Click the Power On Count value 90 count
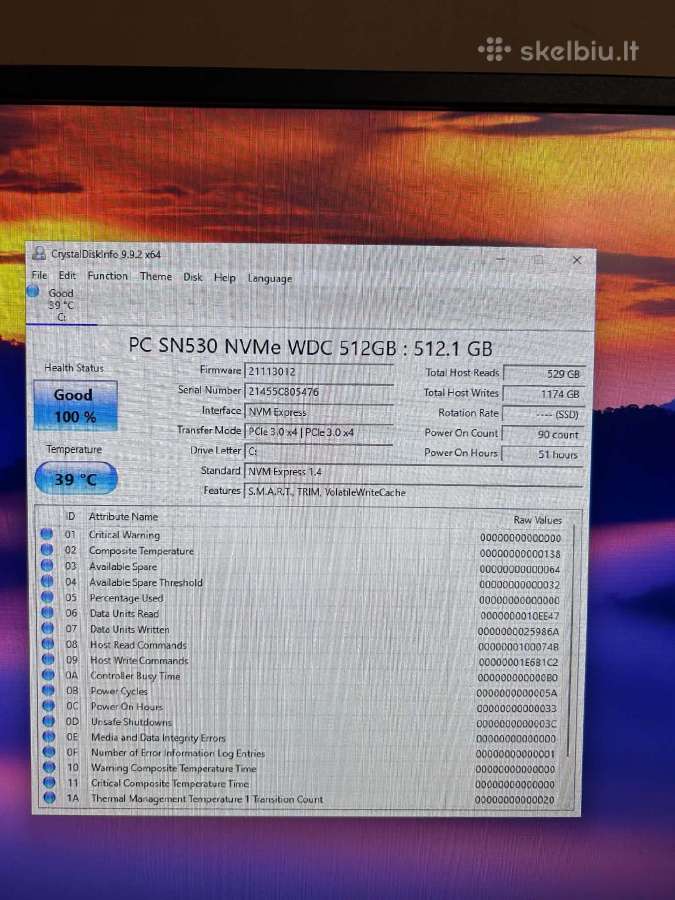Viewport: 675px width, 900px height. pos(543,434)
